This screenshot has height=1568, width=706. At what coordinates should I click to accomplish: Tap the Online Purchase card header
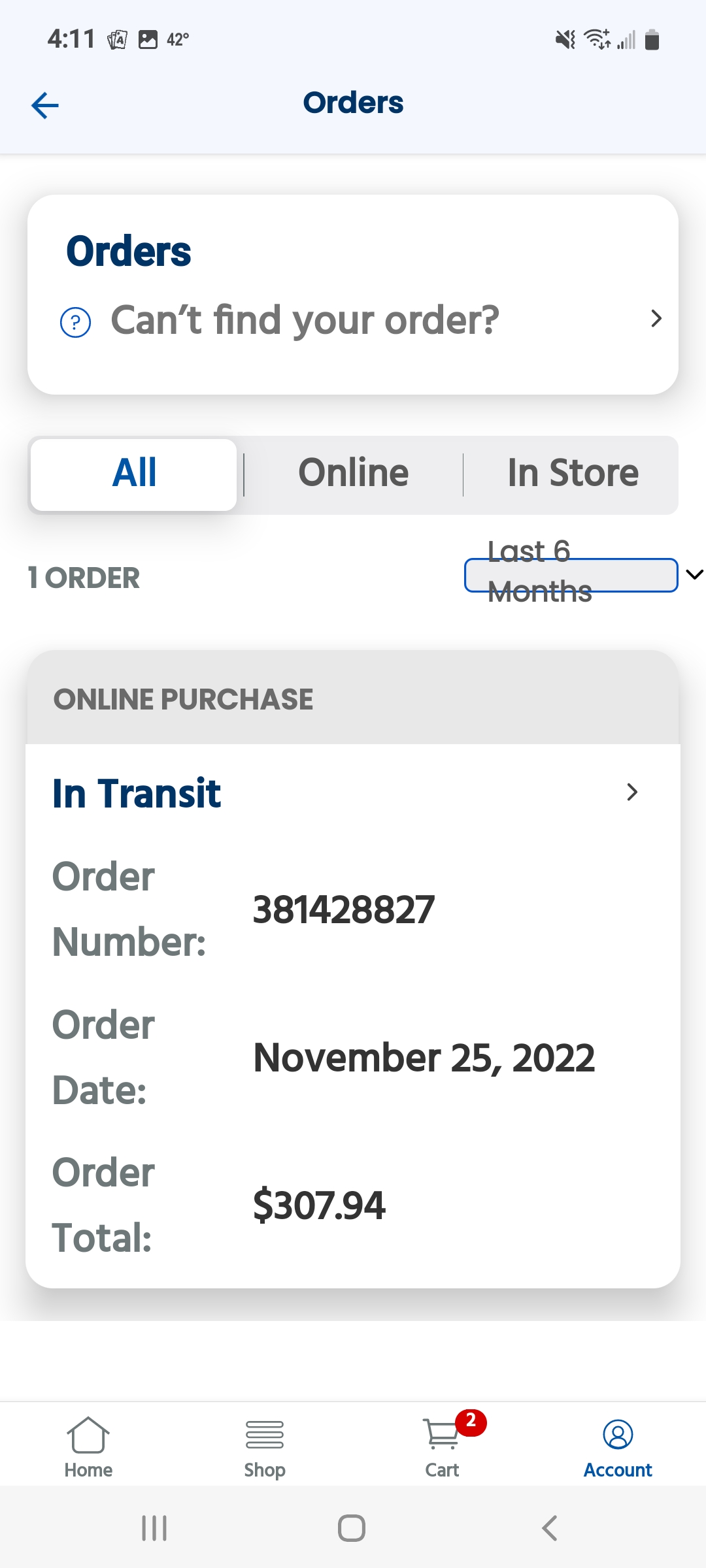[353, 699]
